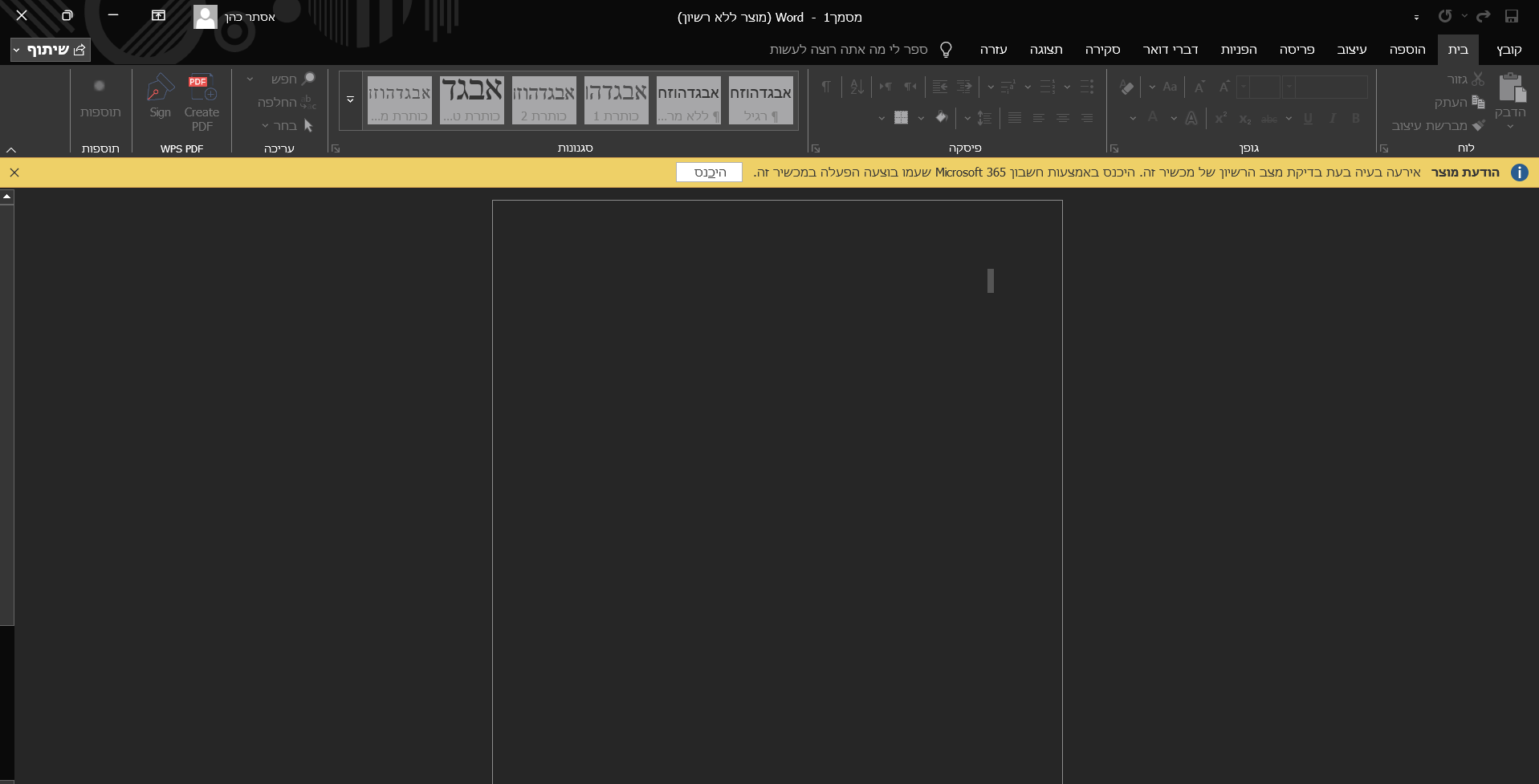1539x784 pixels.
Task: Center-align the paragraph text
Action: [x=1062, y=118]
